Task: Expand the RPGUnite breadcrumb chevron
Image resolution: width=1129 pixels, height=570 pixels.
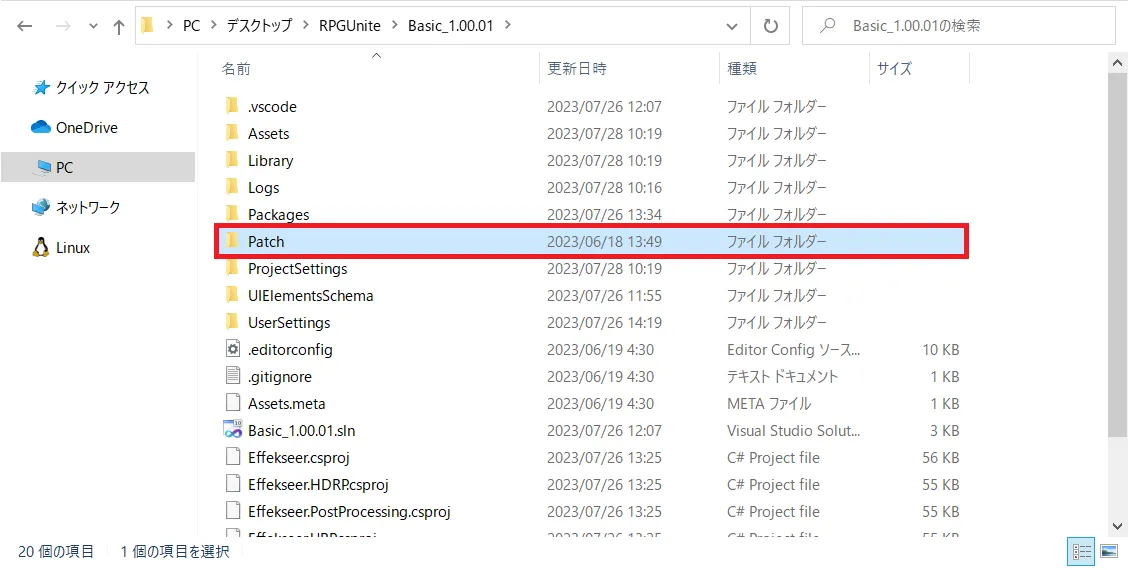Action: coord(397,26)
